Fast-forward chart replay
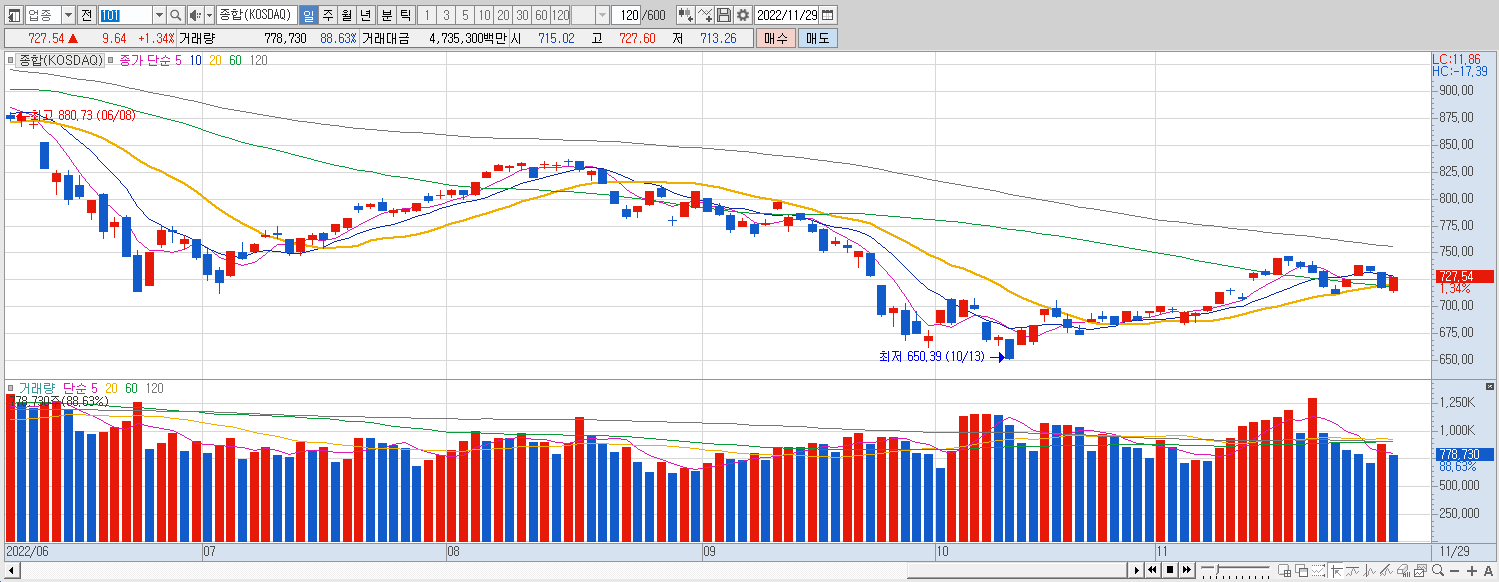Image resolution: width=1499 pixels, height=582 pixels. click(x=1186, y=570)
